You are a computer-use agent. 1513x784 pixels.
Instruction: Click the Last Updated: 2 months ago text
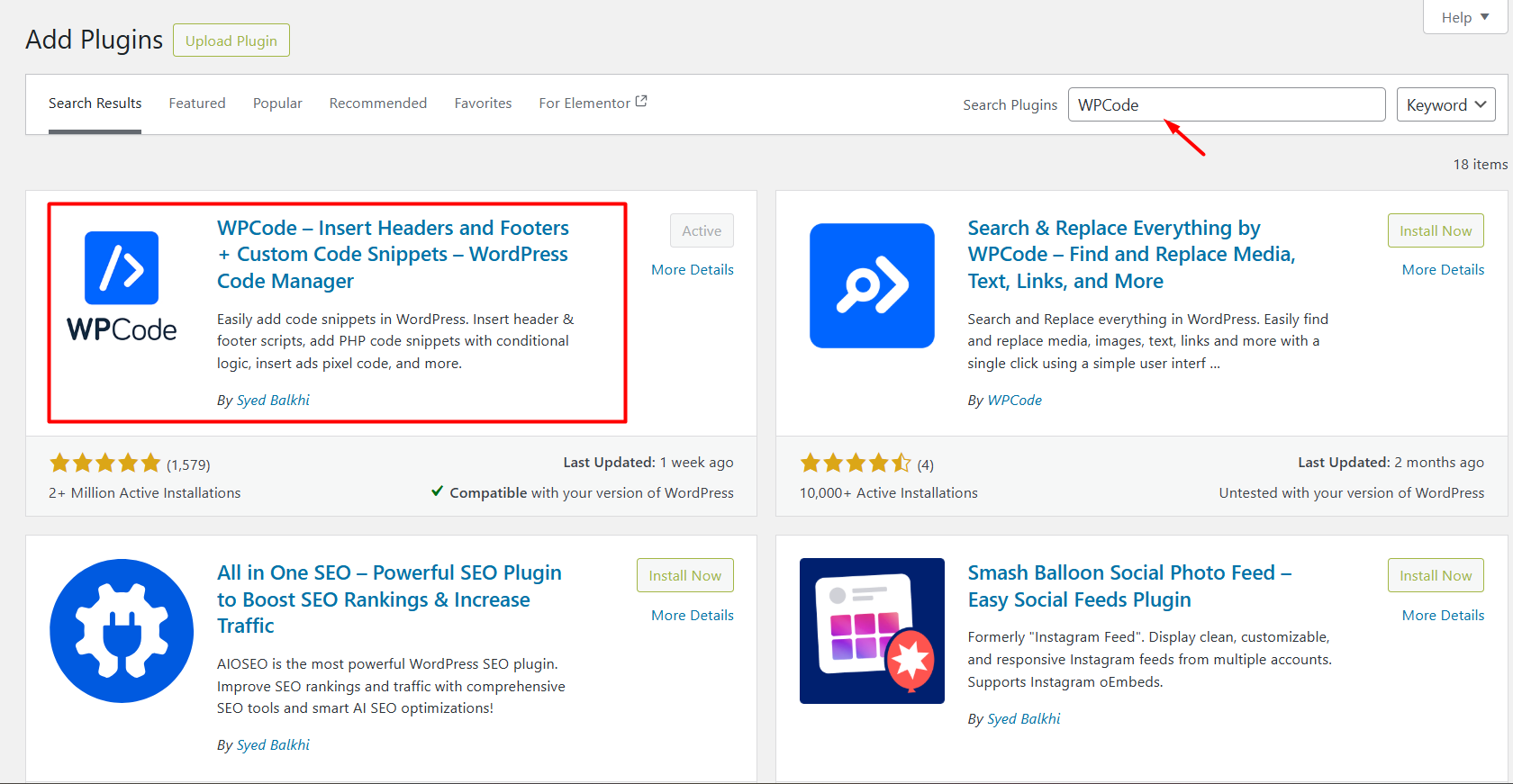[x=1391, y=463]
